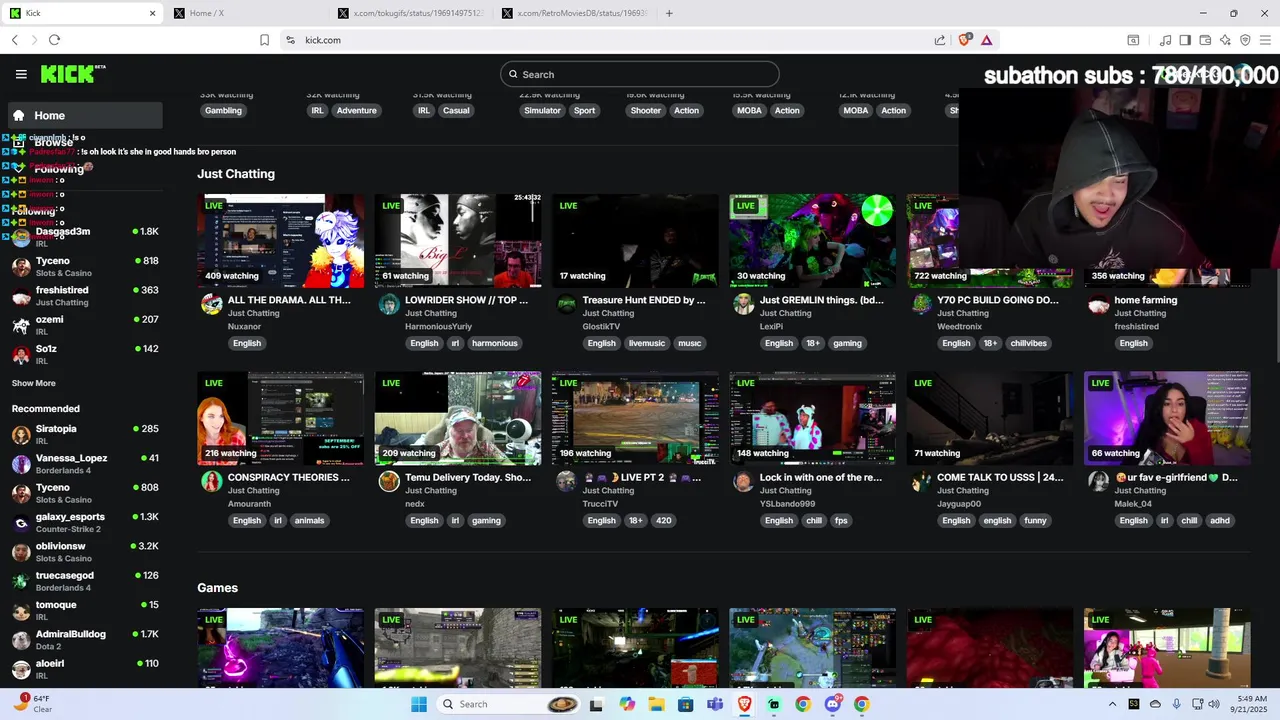1280x720 pixels.
Task: Open the Kick hamburger sidebar menu
Action: coord(21,74)
